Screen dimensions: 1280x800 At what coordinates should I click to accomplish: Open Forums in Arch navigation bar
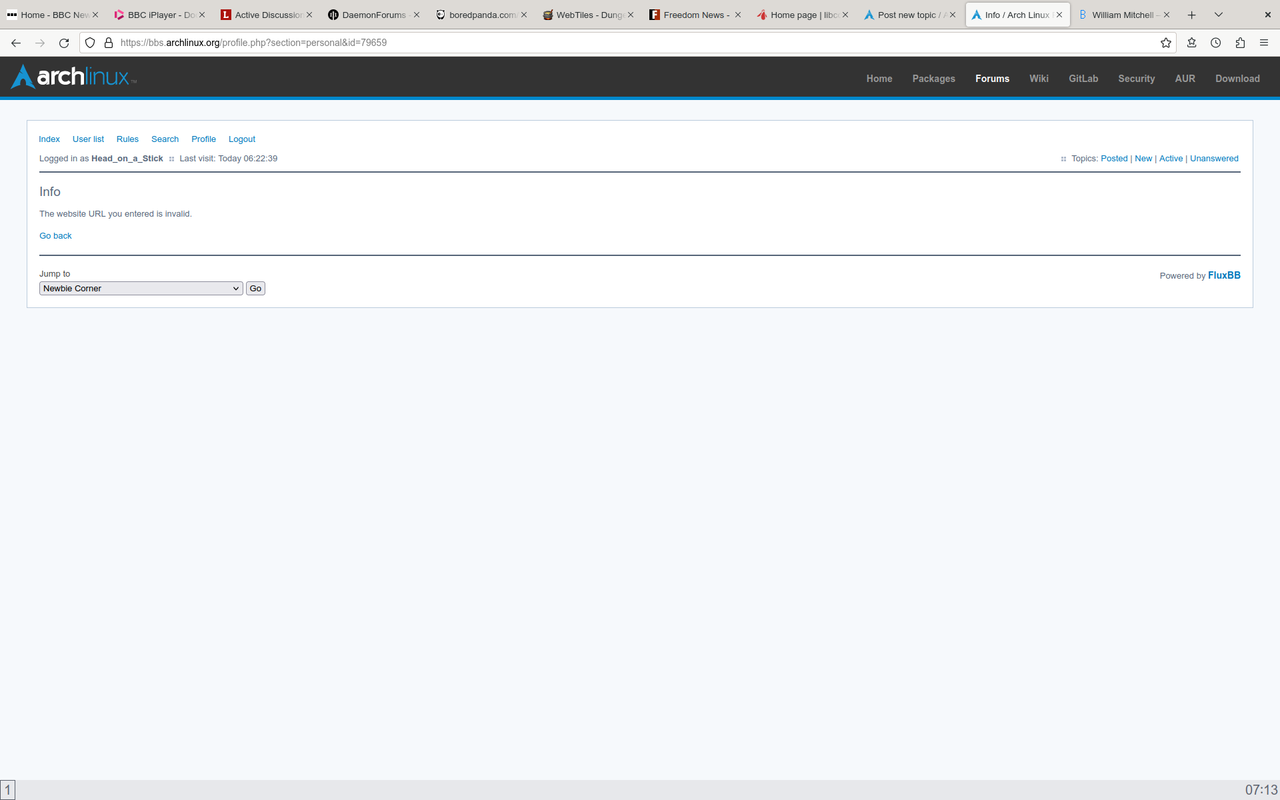992,78
